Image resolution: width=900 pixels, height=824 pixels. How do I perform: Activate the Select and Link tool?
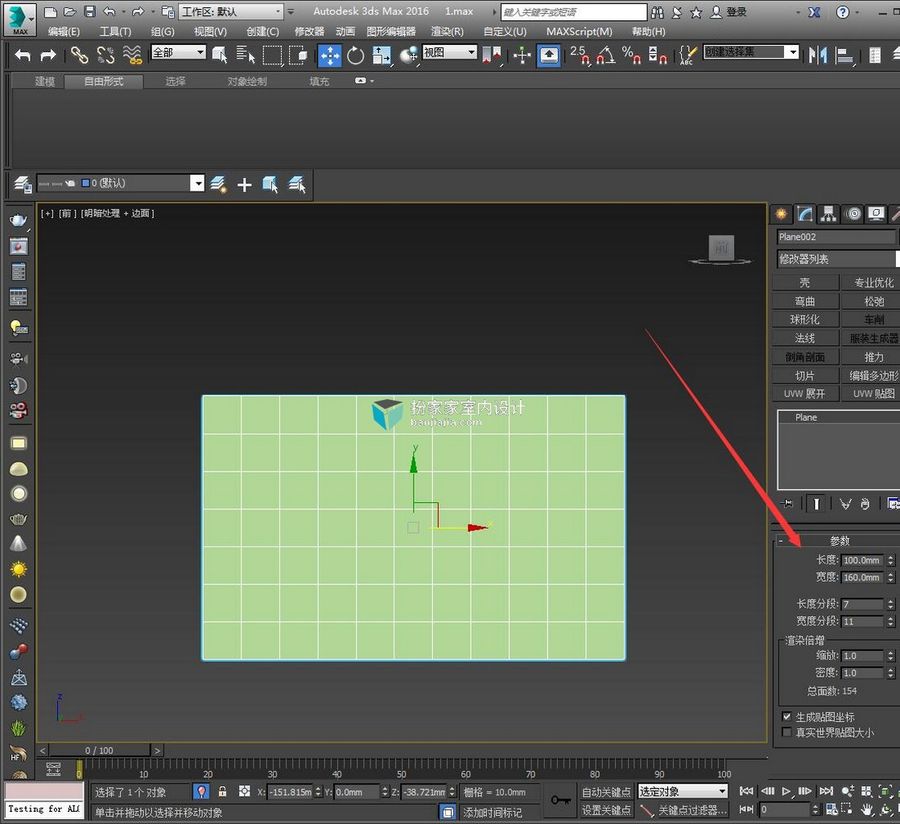tap(79, 56)
